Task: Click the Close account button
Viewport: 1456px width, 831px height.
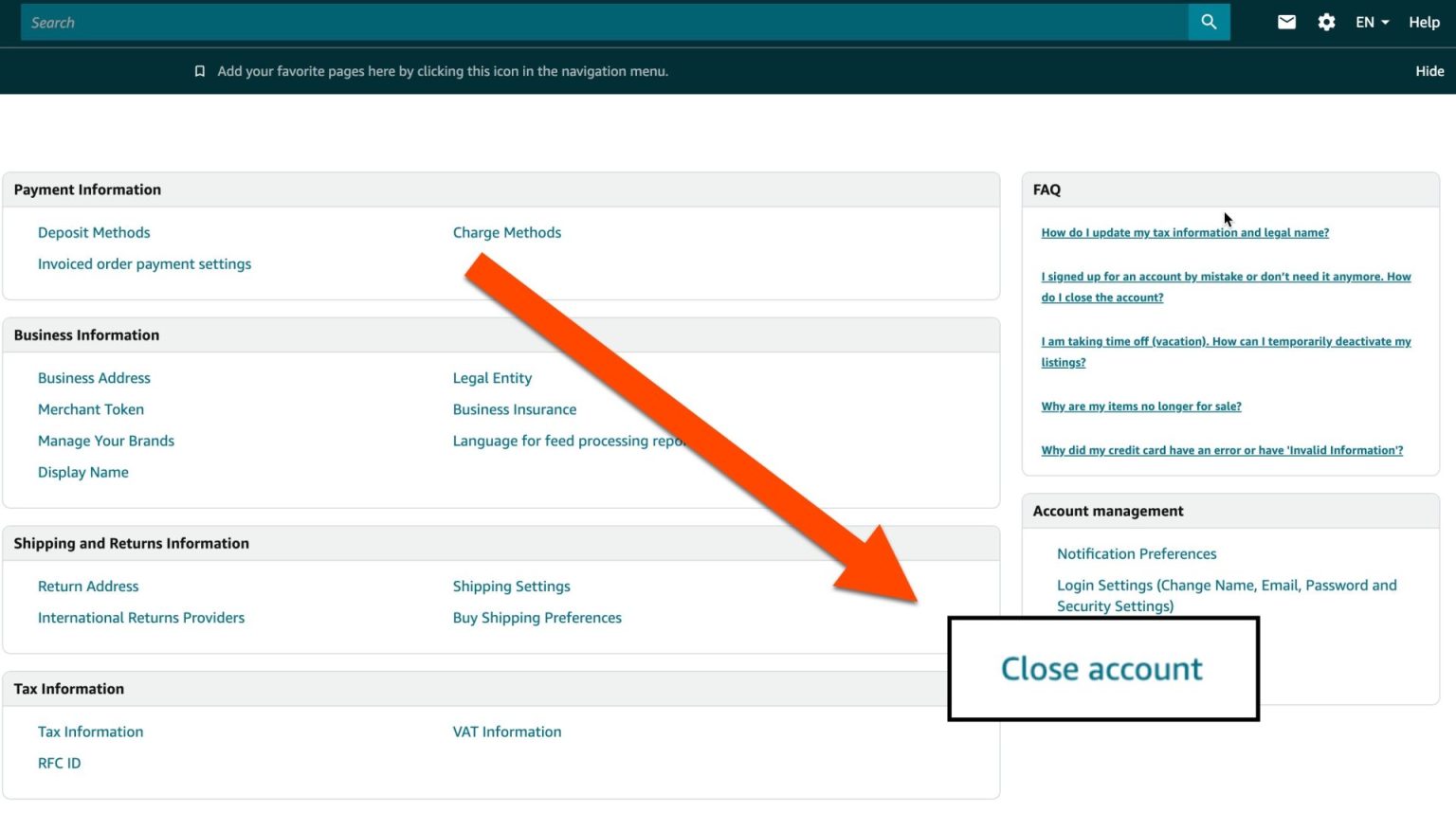Action: [x=1101, y=668]
